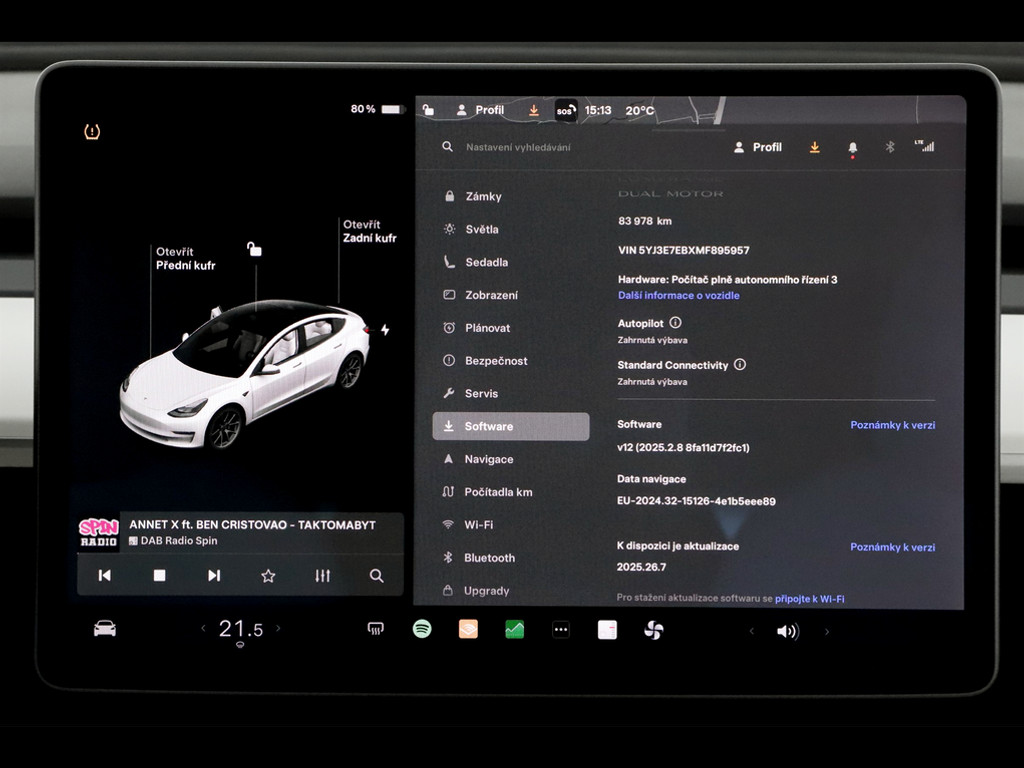Skip to previous radio station

click(104, 575)
